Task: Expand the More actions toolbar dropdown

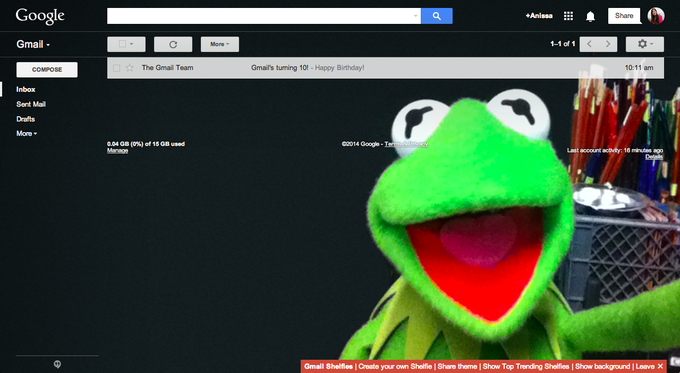Action: (220, 44)
